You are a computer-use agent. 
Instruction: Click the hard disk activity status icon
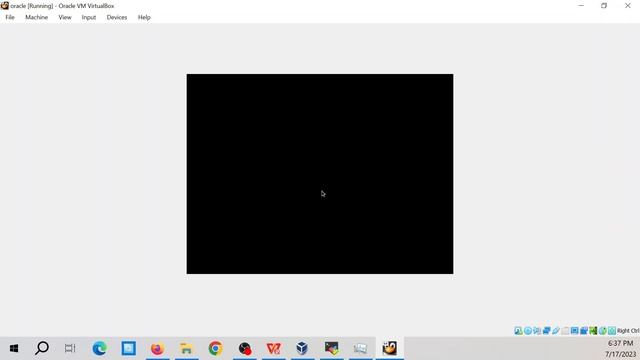518,331
